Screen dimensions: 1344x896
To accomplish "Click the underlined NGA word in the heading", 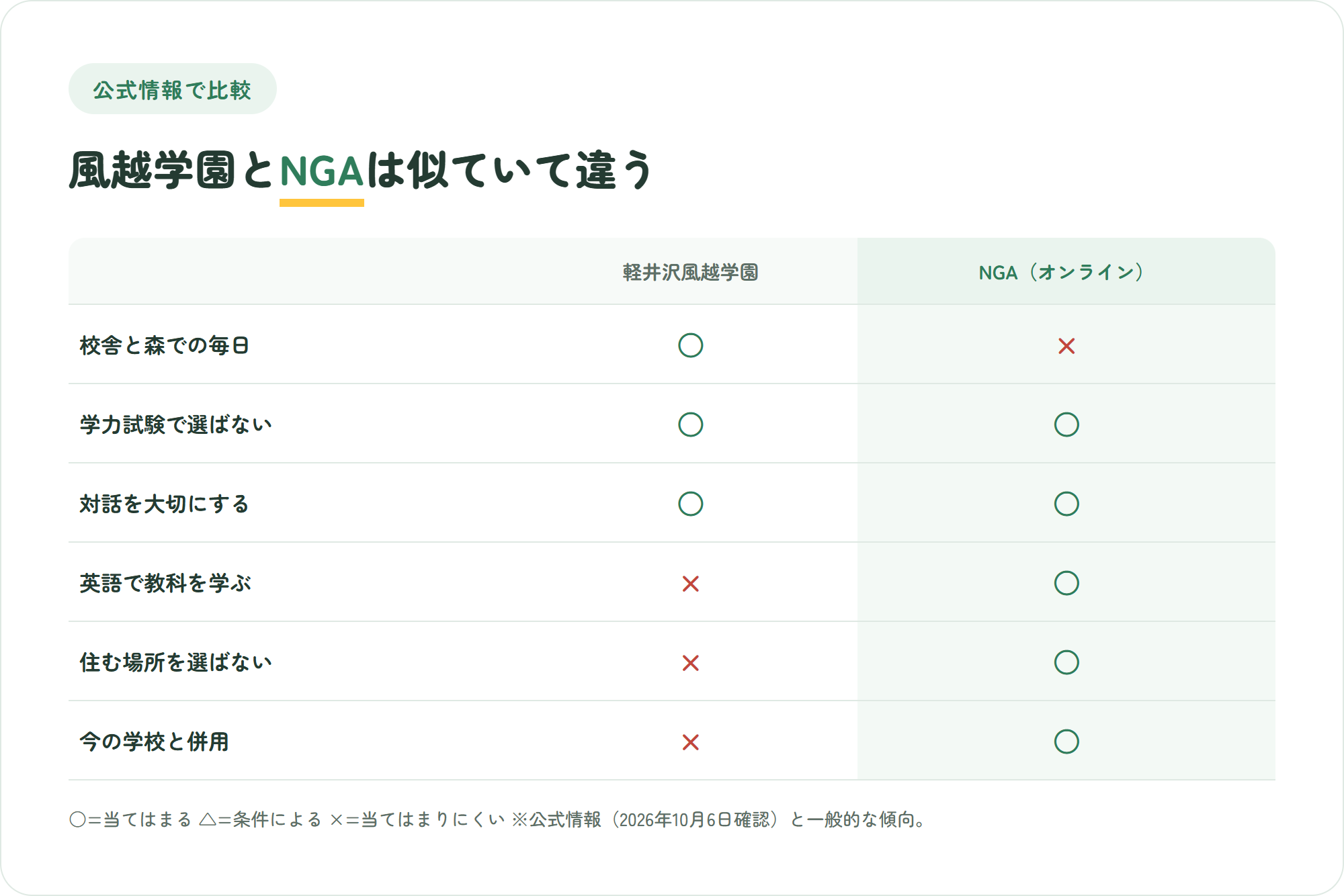I will [322, 171].
